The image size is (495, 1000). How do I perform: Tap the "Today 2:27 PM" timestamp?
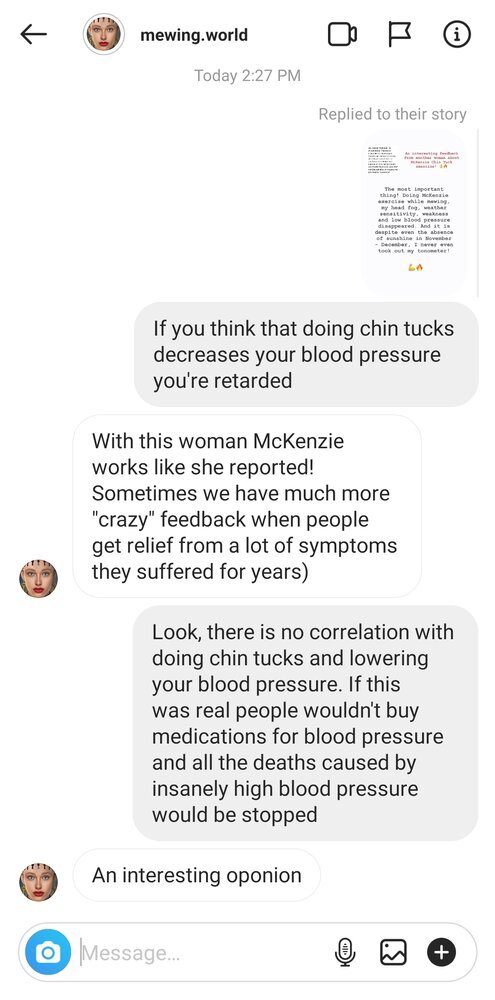(248, 75)
